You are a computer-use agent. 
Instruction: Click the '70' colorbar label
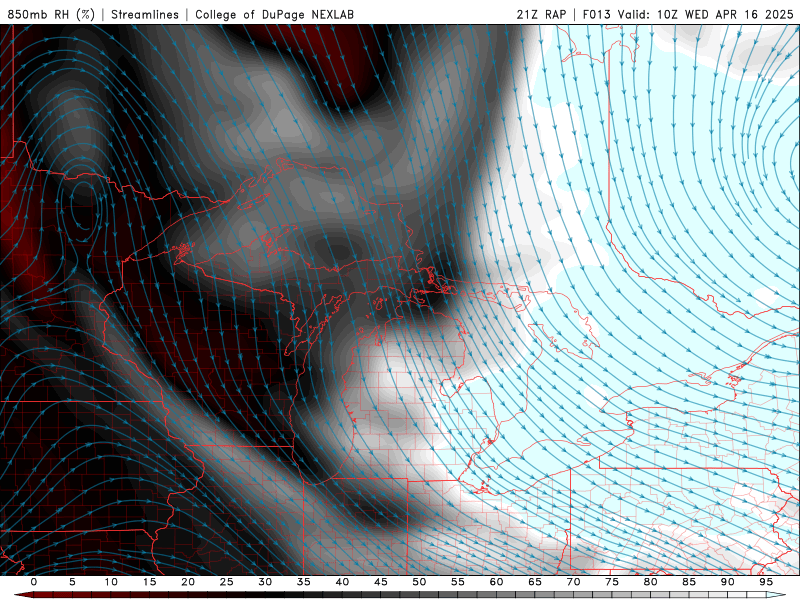click(573, 582)
